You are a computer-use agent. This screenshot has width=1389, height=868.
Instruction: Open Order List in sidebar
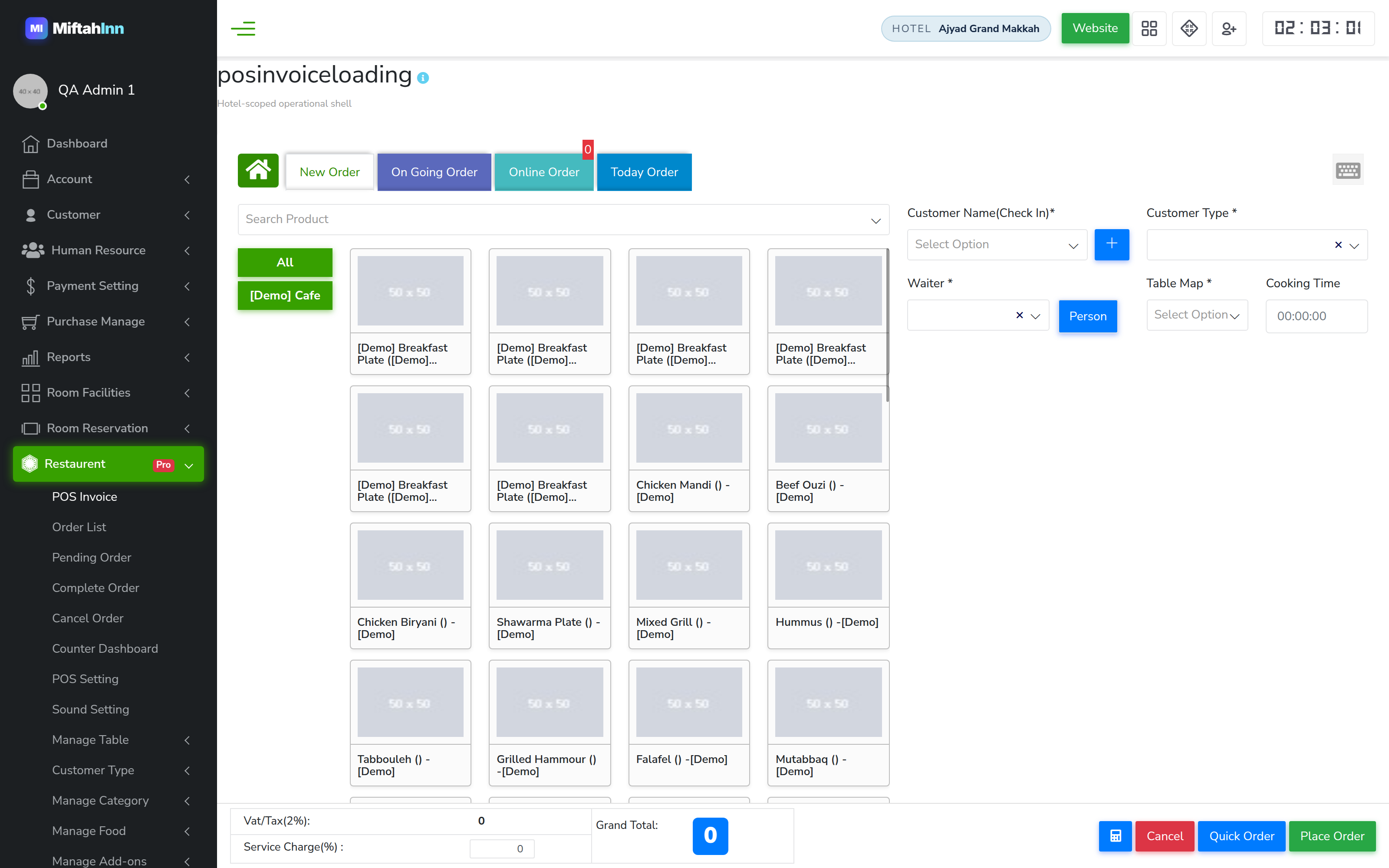pyautogui.click(x=79, y=527)
